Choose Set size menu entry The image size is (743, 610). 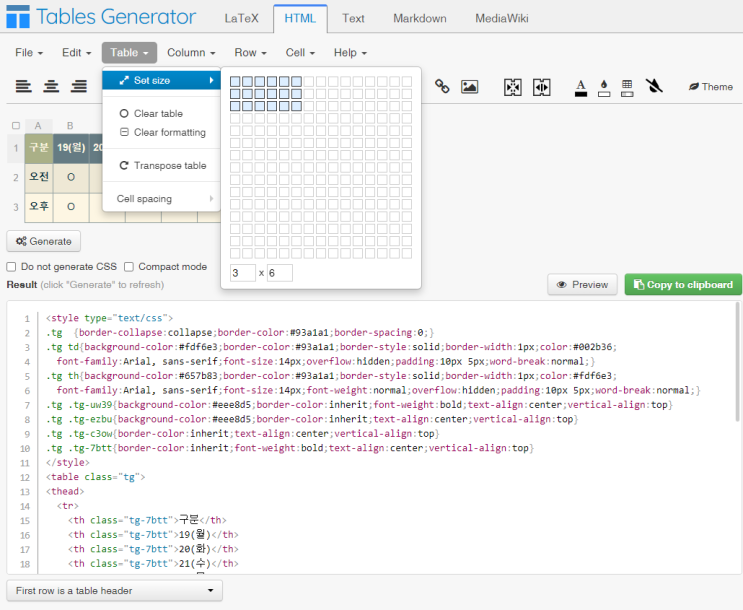tap(162, 80)
